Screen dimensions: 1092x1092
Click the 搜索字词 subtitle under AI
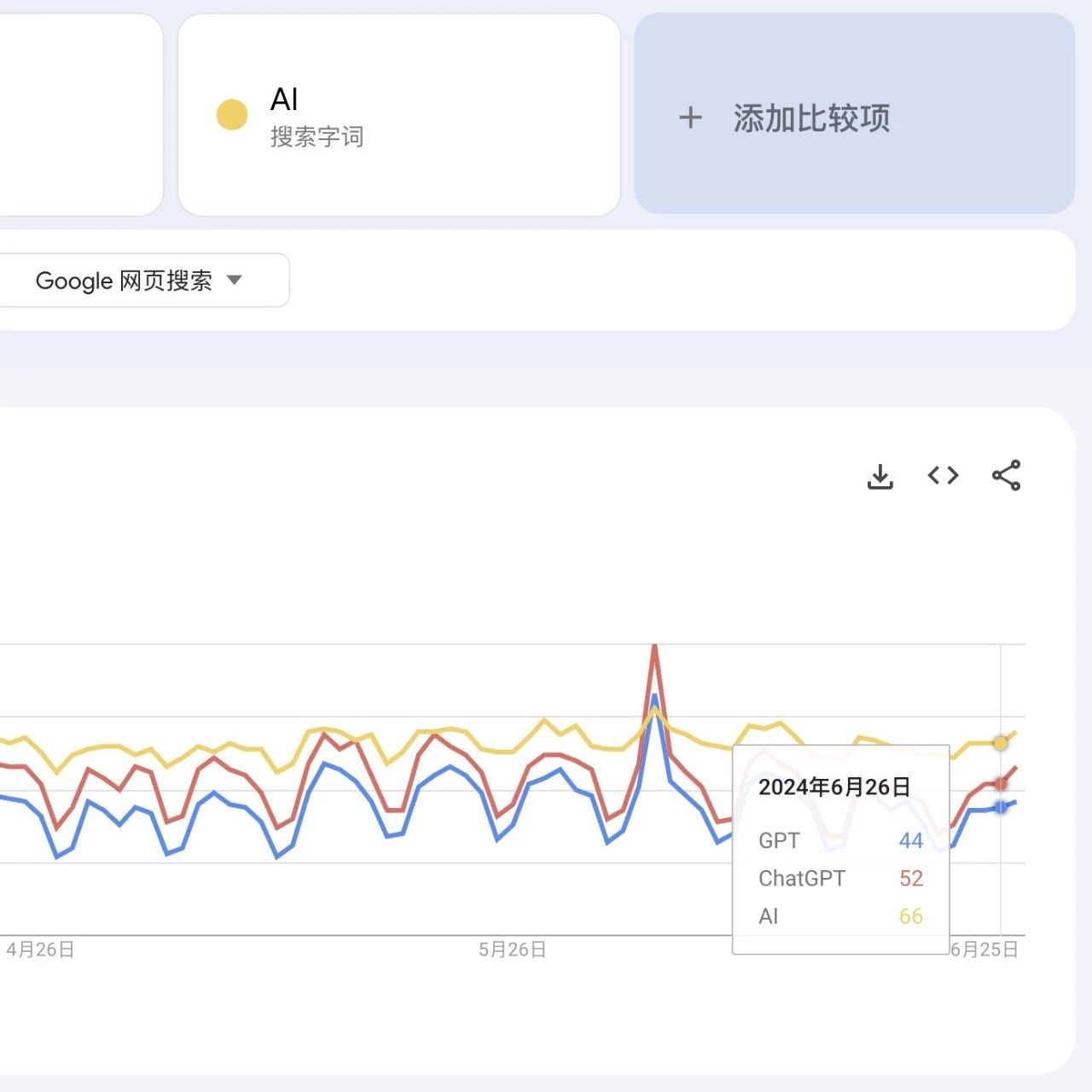click(317, 136)
